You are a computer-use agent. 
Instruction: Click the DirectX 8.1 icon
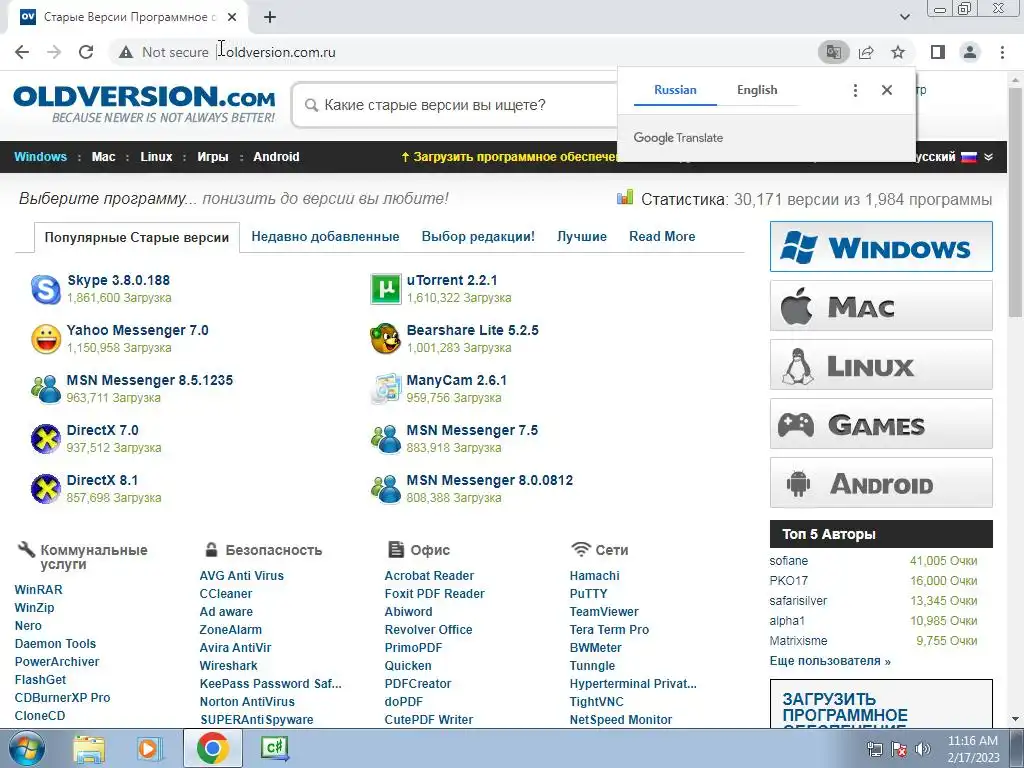point(46,489)
